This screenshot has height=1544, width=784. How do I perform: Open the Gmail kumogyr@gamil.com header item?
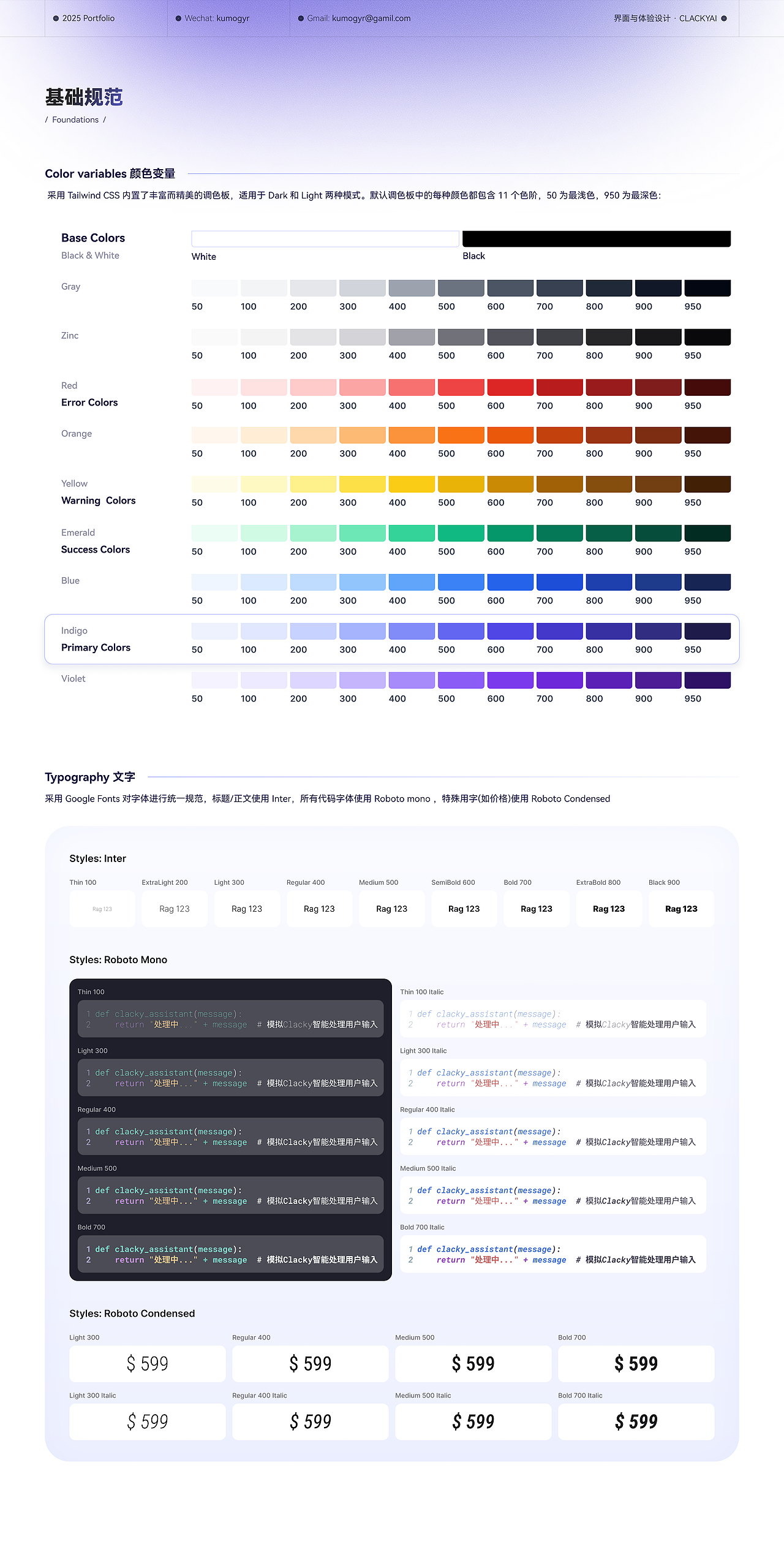pos(354,18)
